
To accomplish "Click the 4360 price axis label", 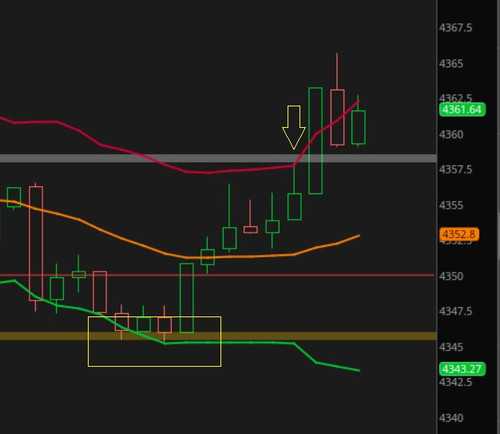I will coord(451,134).
